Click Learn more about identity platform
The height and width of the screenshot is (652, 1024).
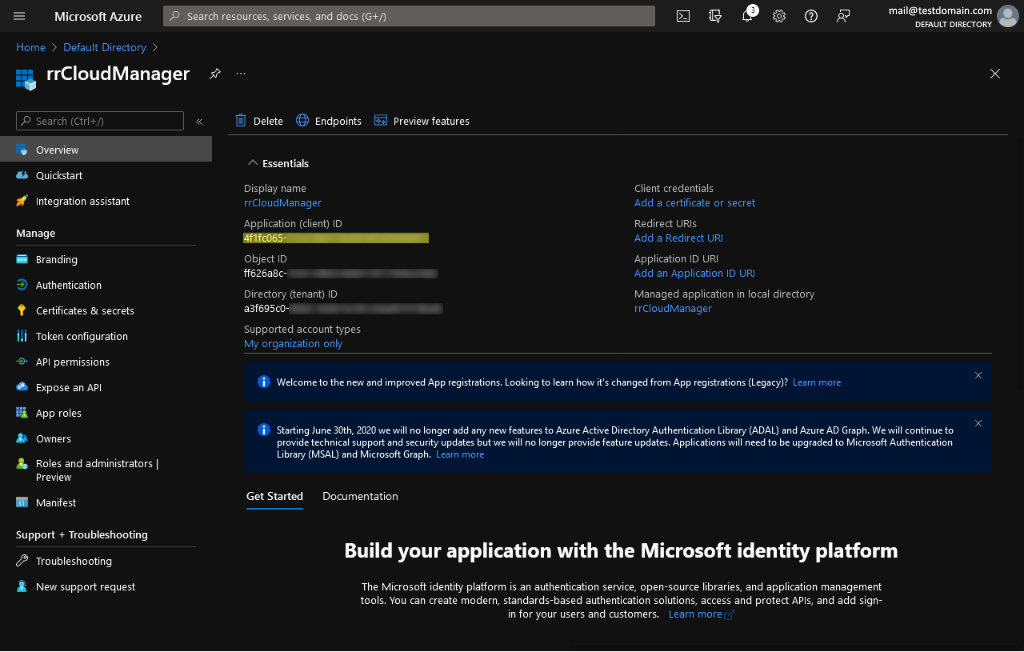(x=701, y=614)
